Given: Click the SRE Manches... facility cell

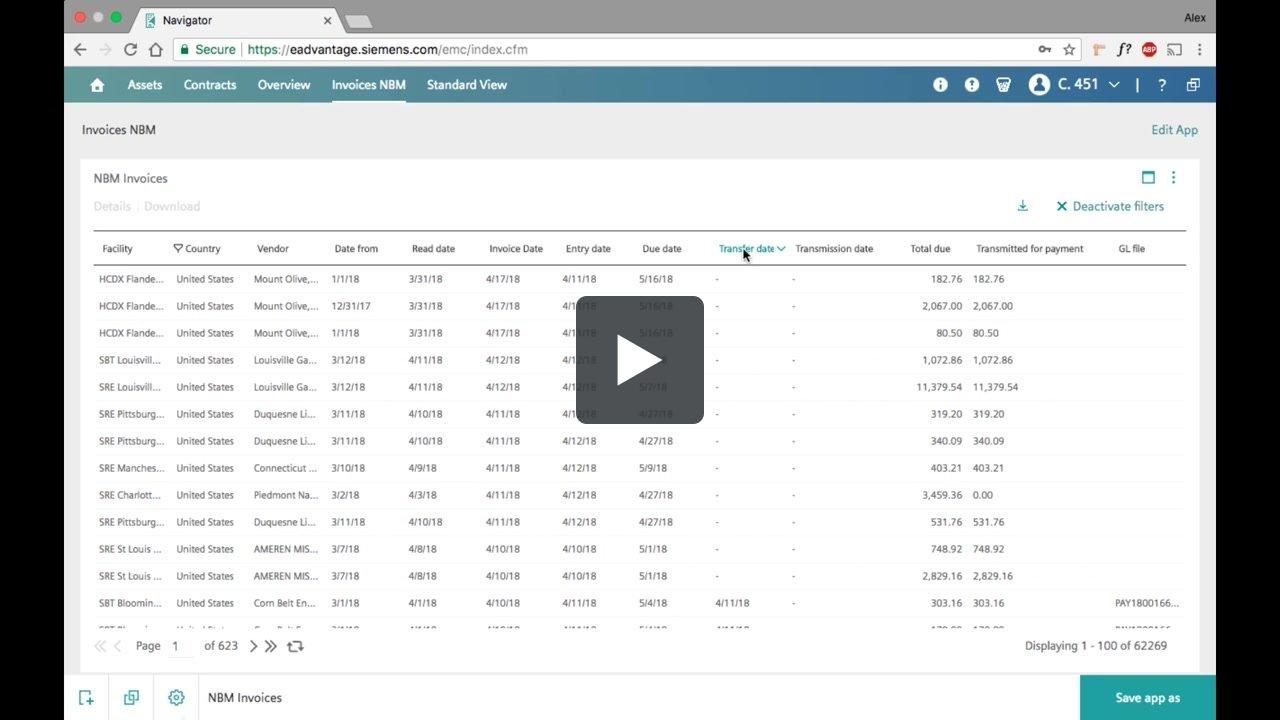Looking at the screenshot, I should click(x=130, y=468).
